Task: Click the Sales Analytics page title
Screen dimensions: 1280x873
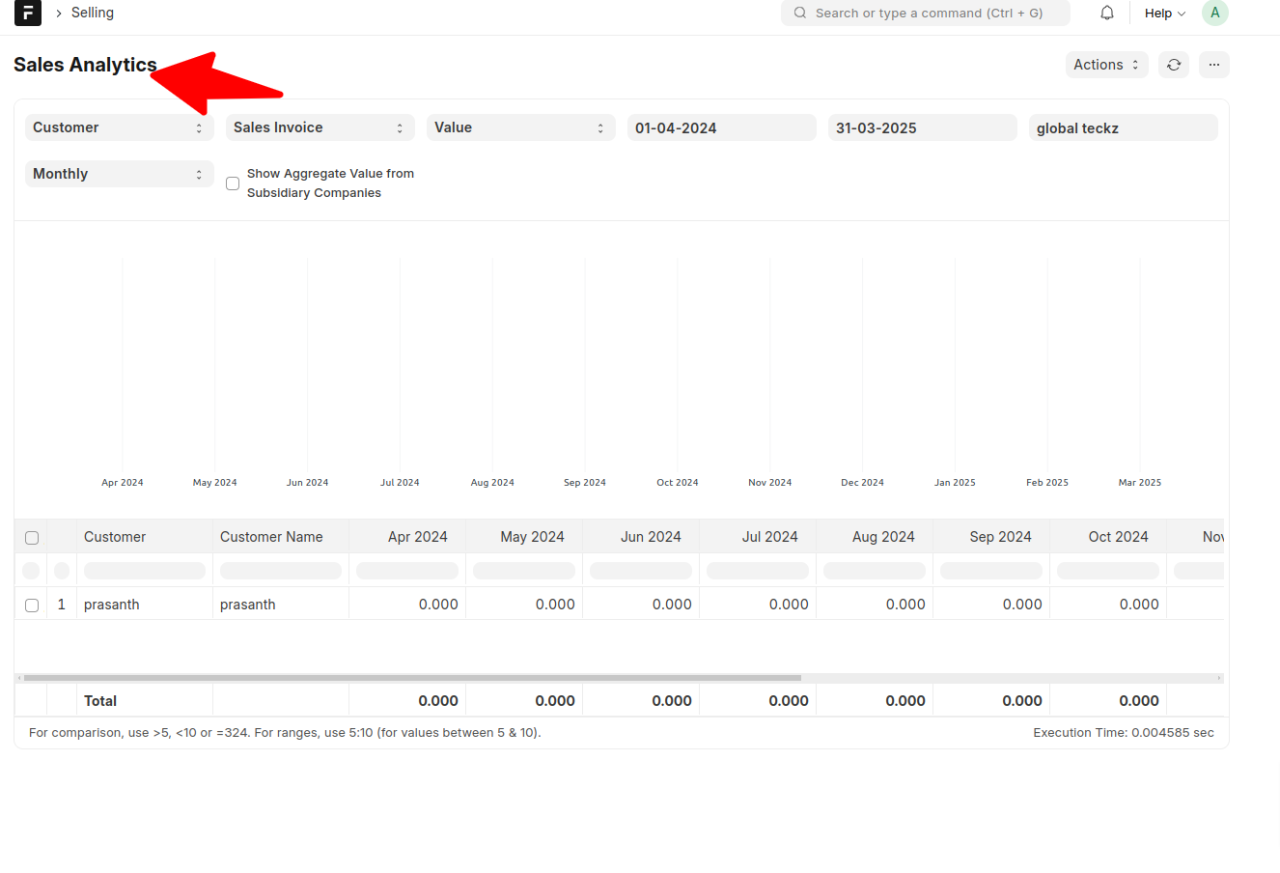Action: [85, 65]
